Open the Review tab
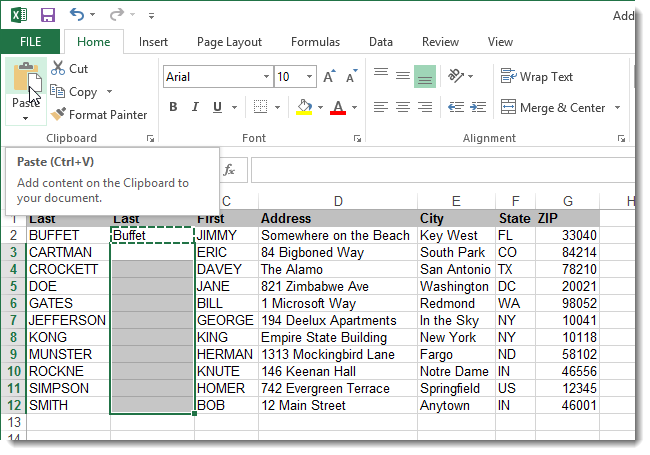The width and height of the screenshot is (650, 455). [x=440, y=42]
